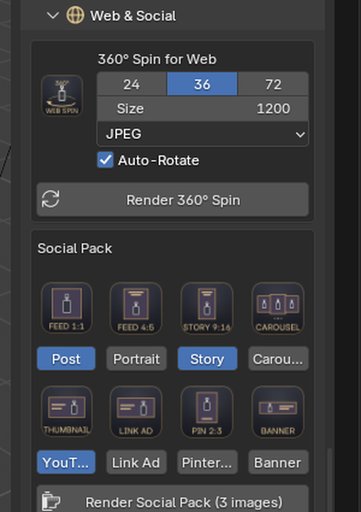This screenshot has width=361, height=512.
Task: Select the FEED 1:1 format icon
Action: coord(67,308)
